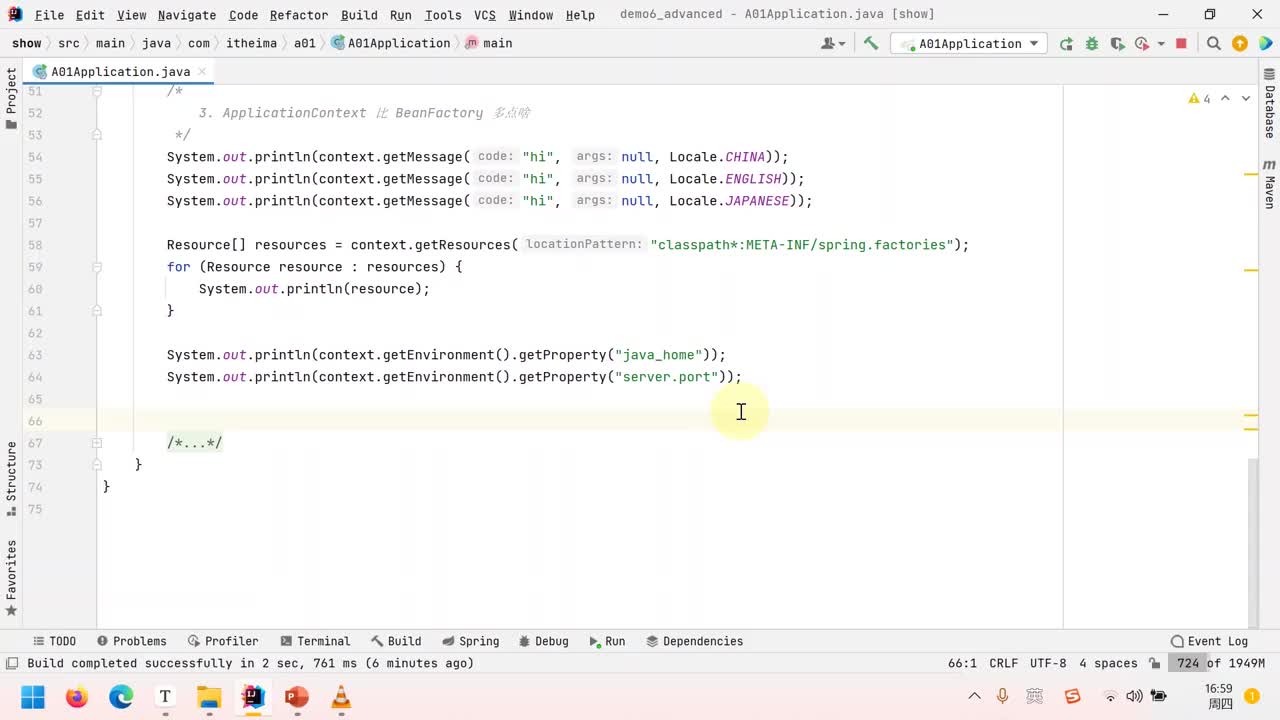This screenshot has height=720, width=1280.
Task: Open the Build tool window tab
Action: (x=396, y=641)
